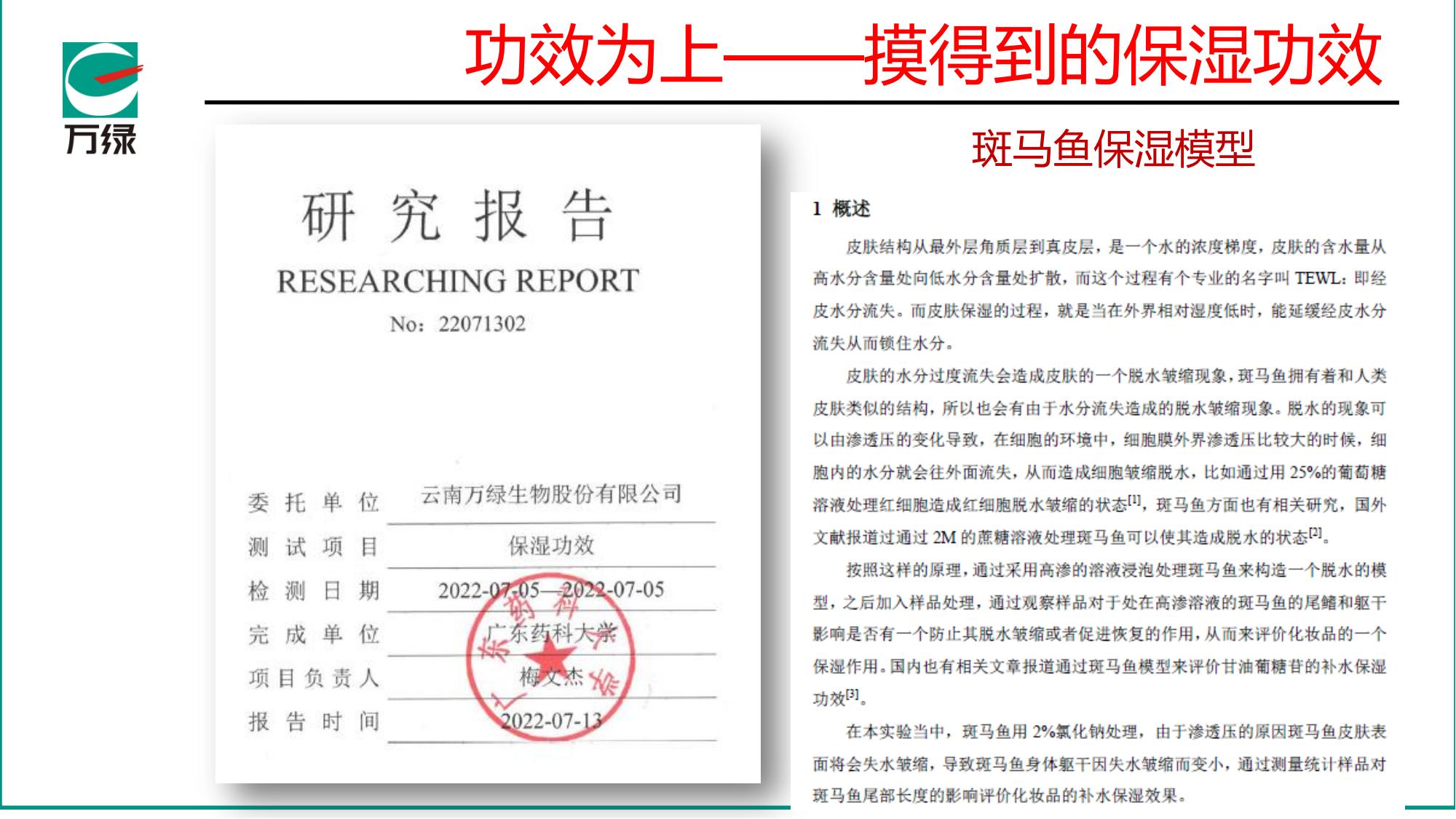Click the 万绿 green logo icon
The height and width of the screenshot is (819, 1456).
(x=101, y=80)
